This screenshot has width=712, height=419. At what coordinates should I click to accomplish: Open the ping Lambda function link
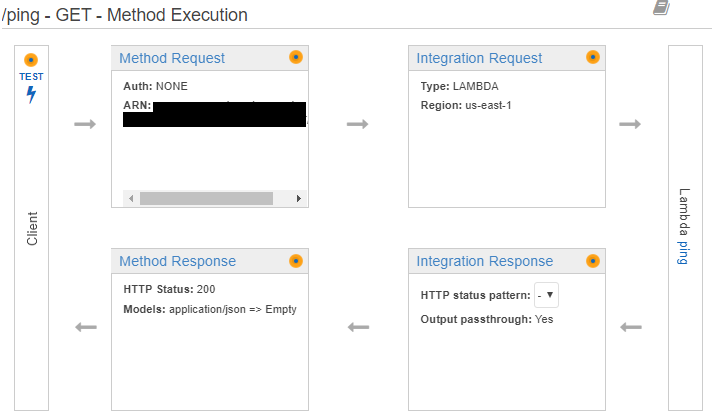tap(684, 251)
